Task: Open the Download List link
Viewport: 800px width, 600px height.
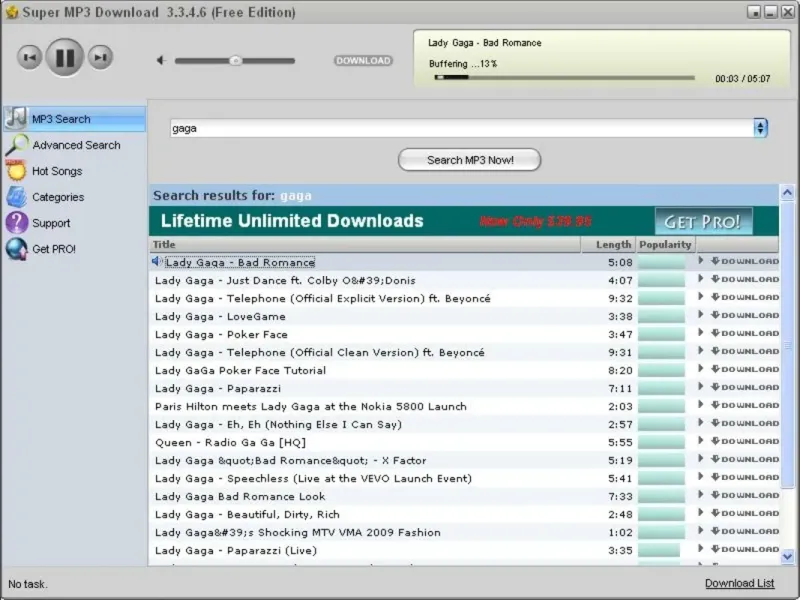Action: (x=739, y=583)
